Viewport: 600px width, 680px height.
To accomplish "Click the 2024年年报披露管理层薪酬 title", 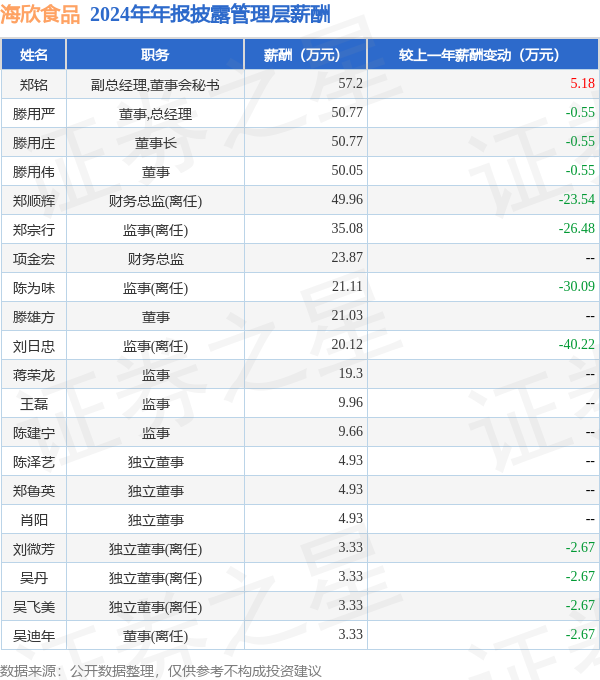I will click(x=210, y=14).
